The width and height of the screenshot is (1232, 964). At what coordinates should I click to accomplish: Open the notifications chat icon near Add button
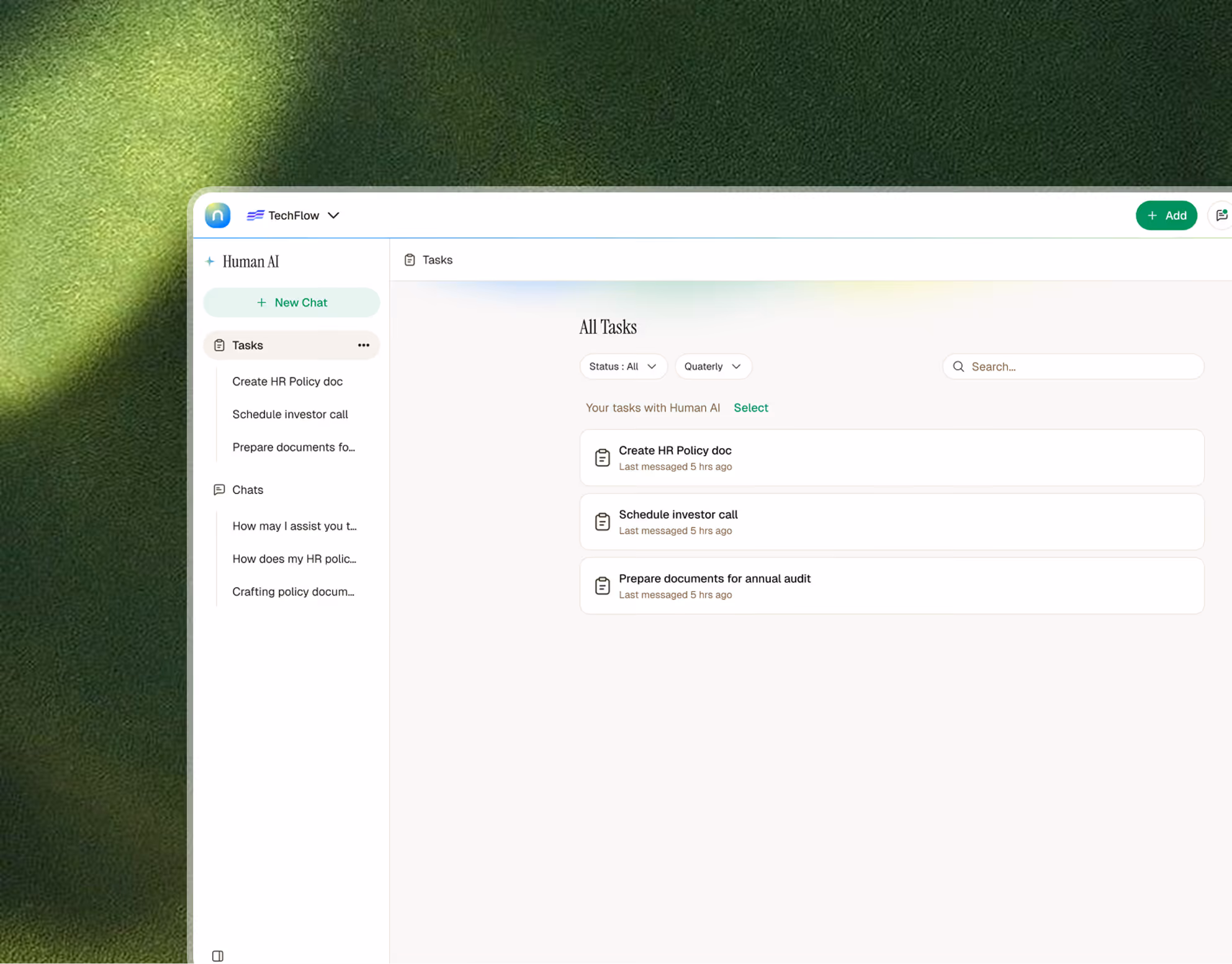click(1221, 215)
